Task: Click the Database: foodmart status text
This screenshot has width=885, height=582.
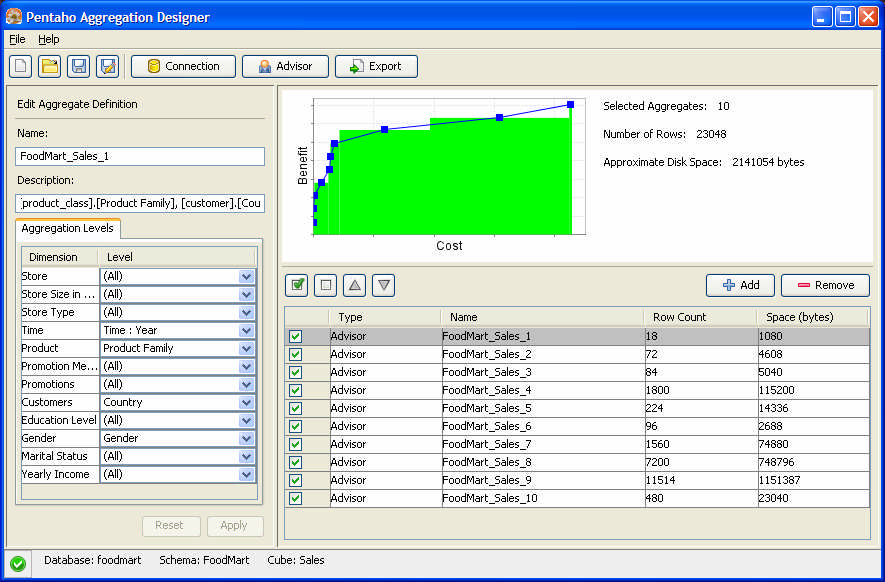Action: [93, 560]
